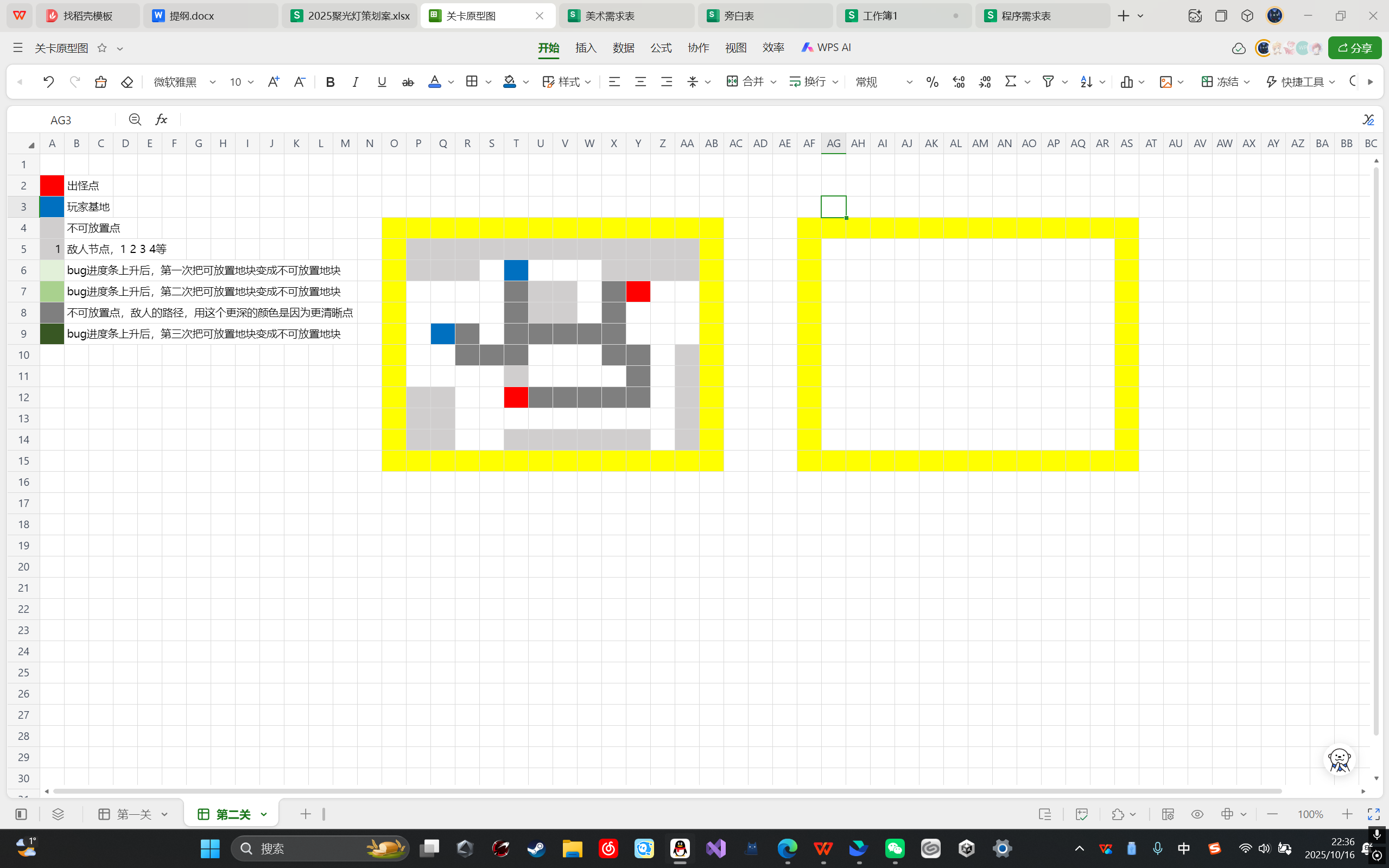Click the cell name box showing AG3
The height and width of the screenshot is (868, 1389).
(x=61, y=119)
